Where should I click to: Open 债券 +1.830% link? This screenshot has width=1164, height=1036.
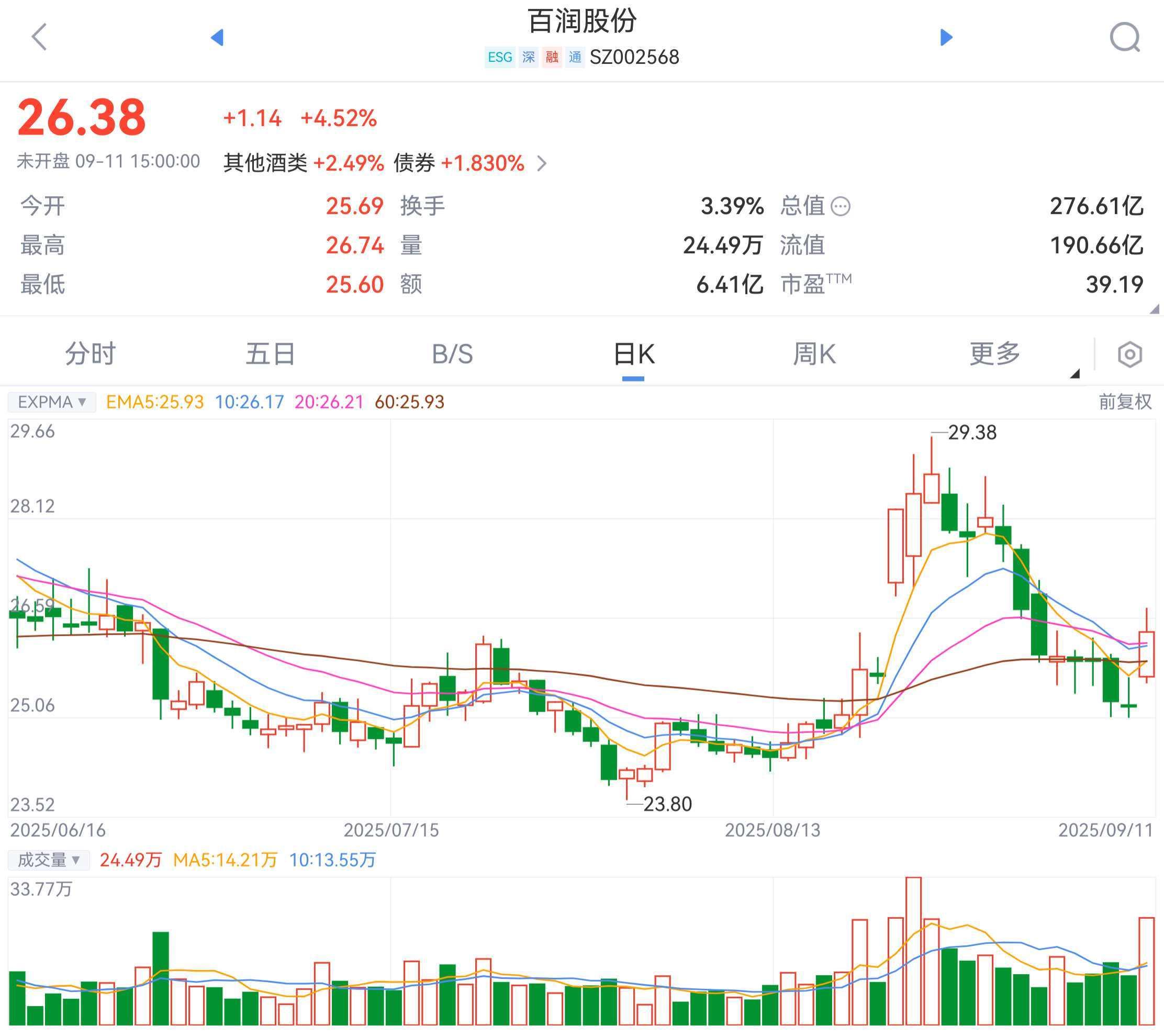(x=459, y=163)
